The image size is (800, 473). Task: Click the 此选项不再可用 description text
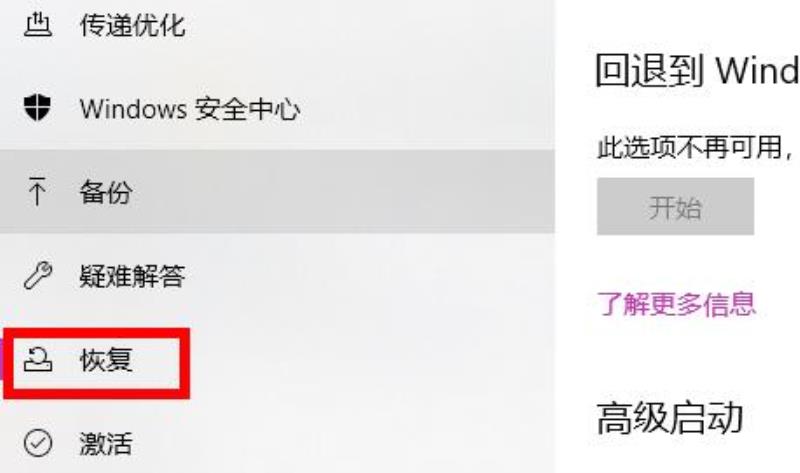(695, 147)
